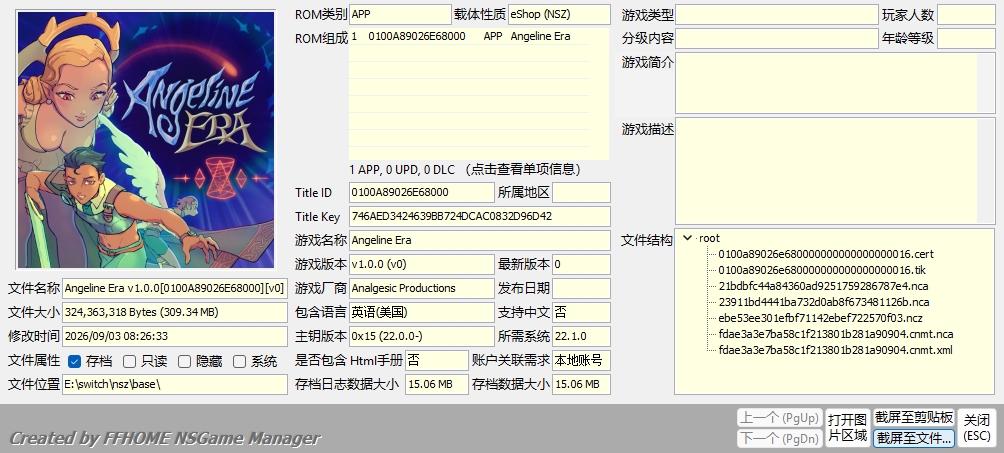Enable the 系统 system checkbox
The image size is (1004, 453).
coord(239,361)
